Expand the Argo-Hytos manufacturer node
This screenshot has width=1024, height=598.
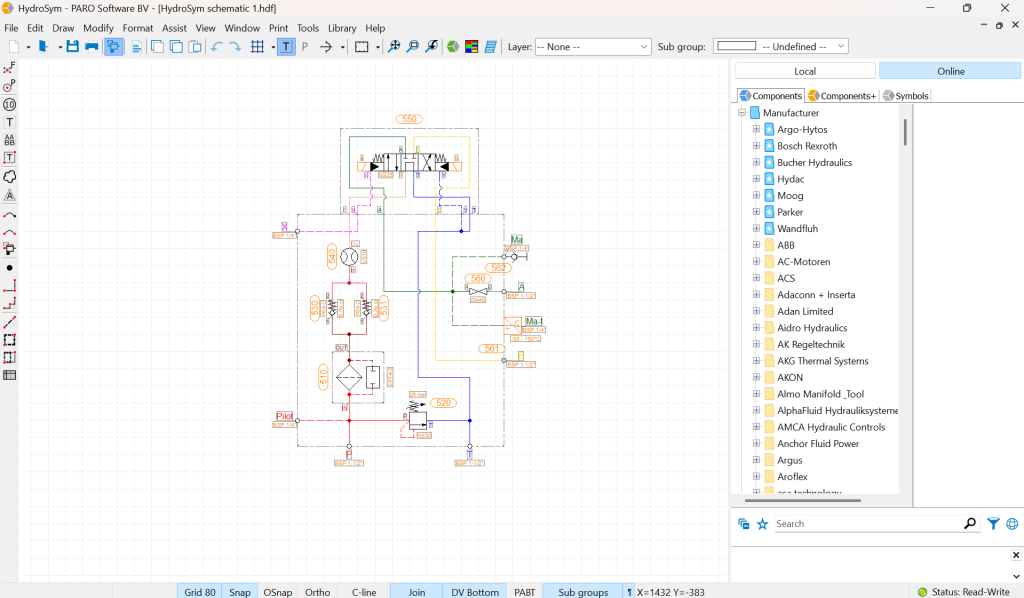click(x=756, y=129)
